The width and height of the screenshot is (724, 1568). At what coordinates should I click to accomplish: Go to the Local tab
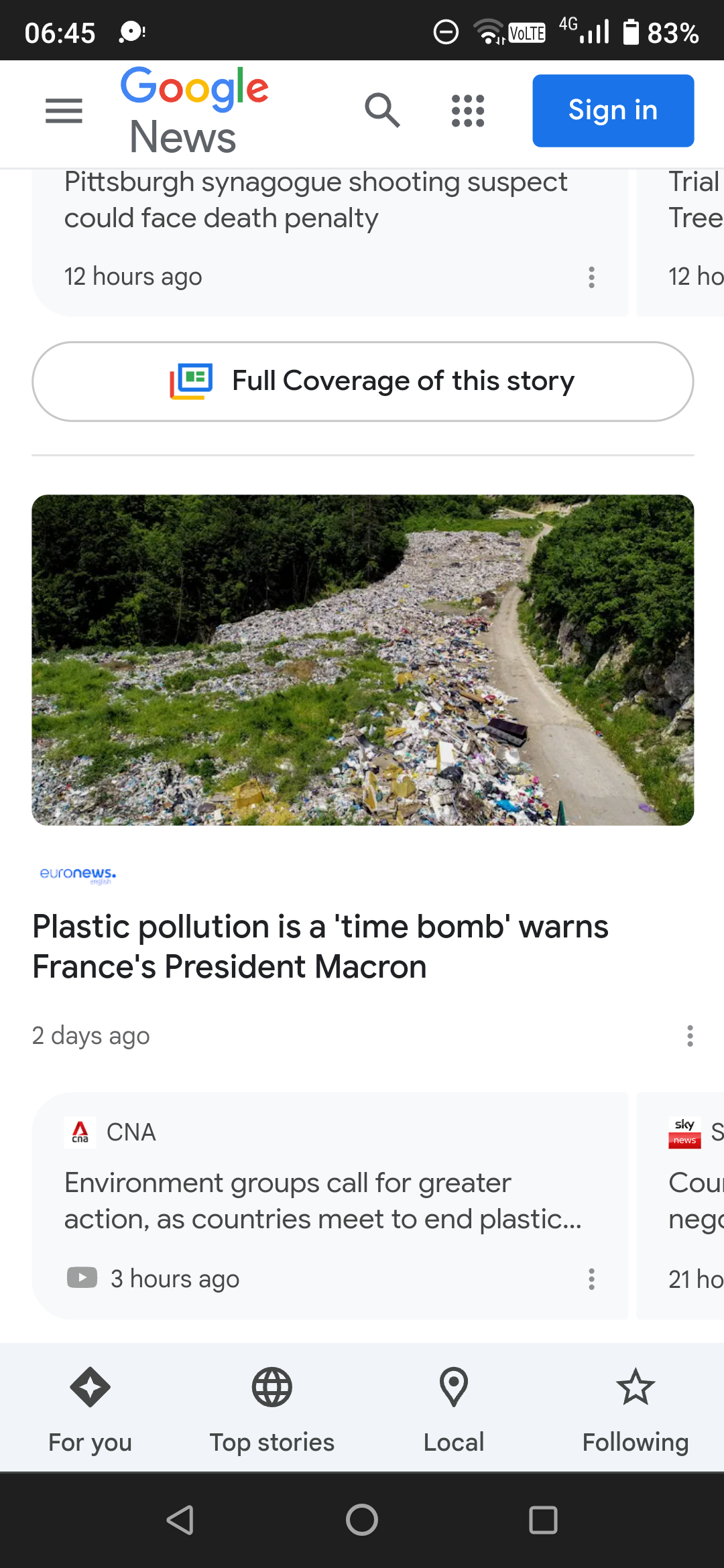(x=454, y=1407)
